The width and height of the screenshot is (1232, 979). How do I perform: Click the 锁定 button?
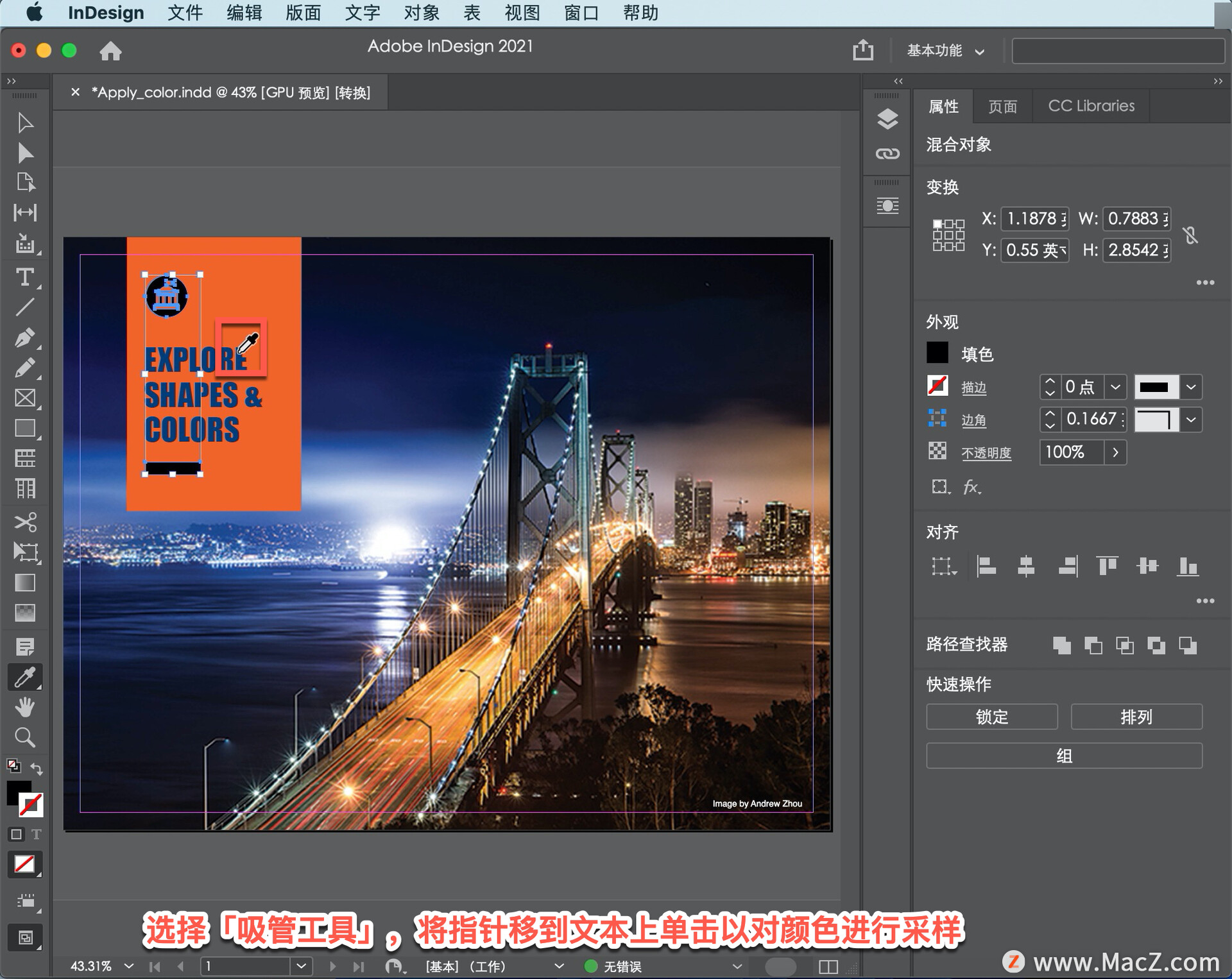[991, 717]
